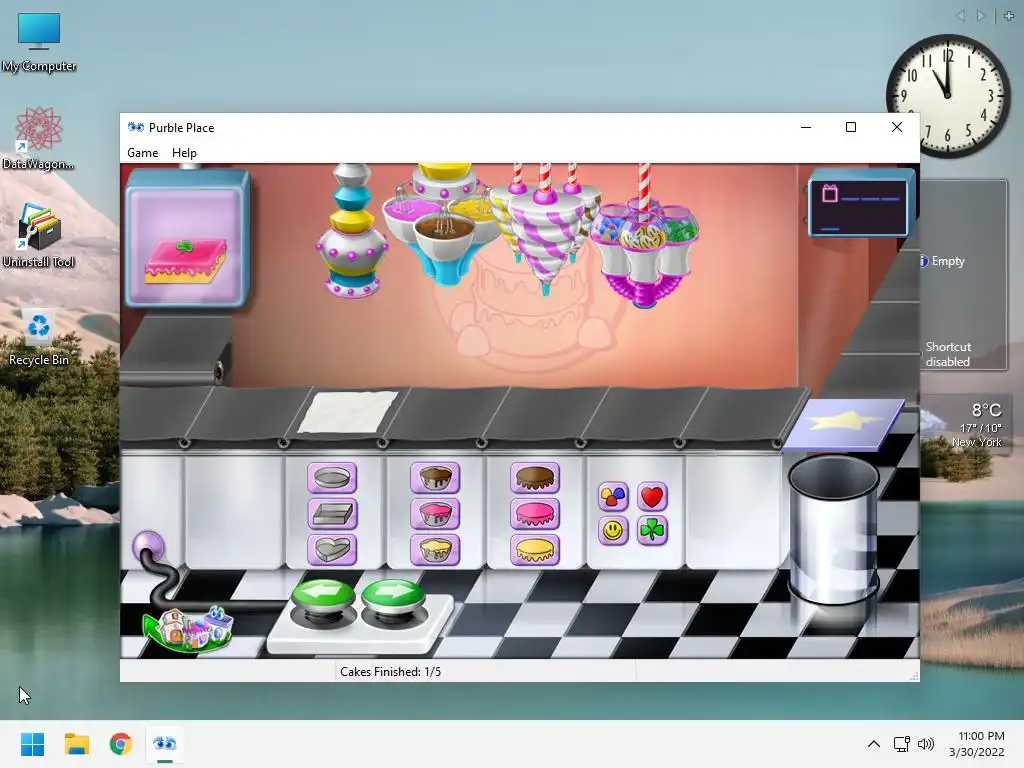Open the Windows Start button
This screenshot has width=1024, height=768.
(x=32, y=744)
